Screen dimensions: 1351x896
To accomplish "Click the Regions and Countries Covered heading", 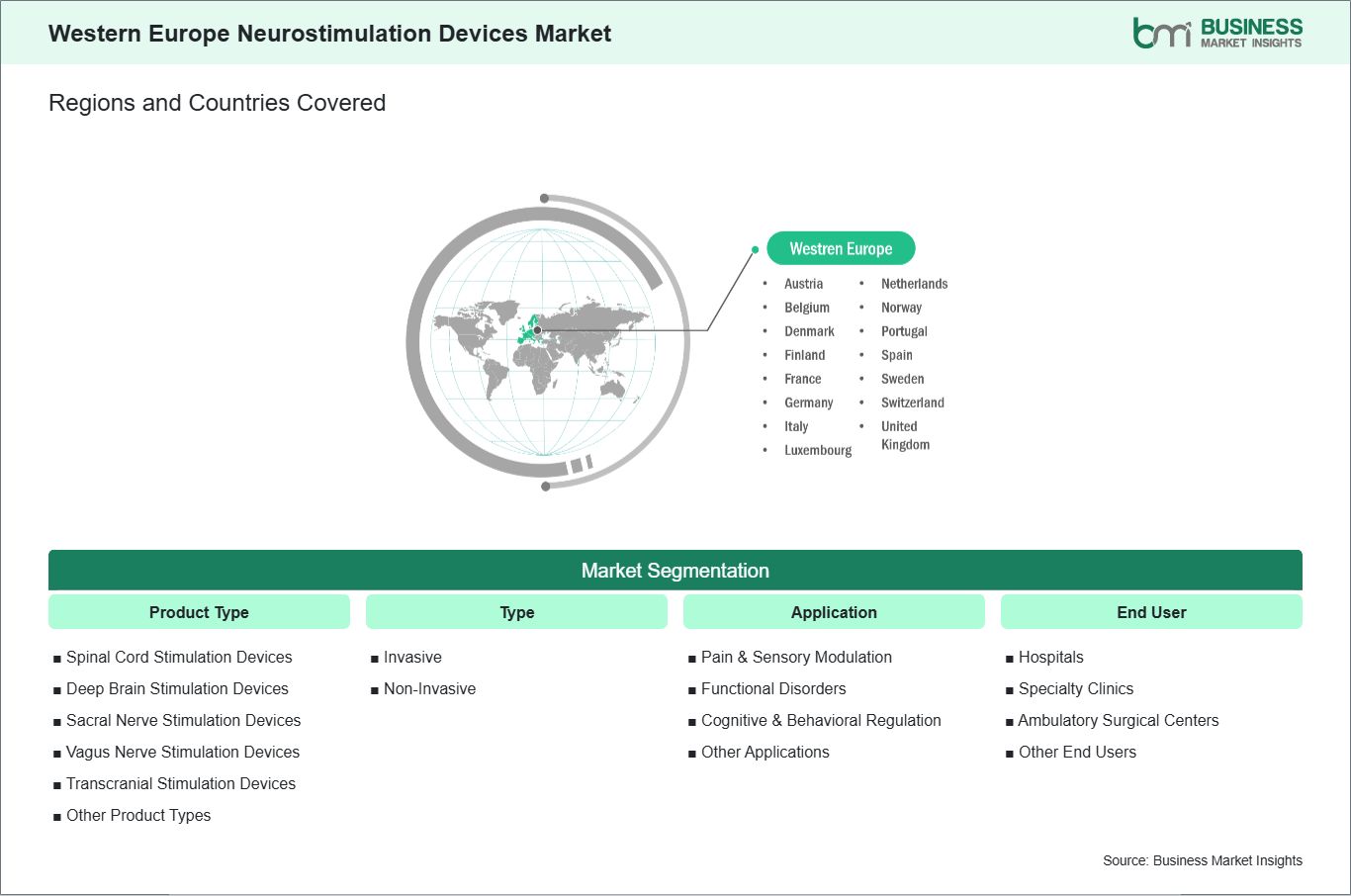I will tap(217, 103).
